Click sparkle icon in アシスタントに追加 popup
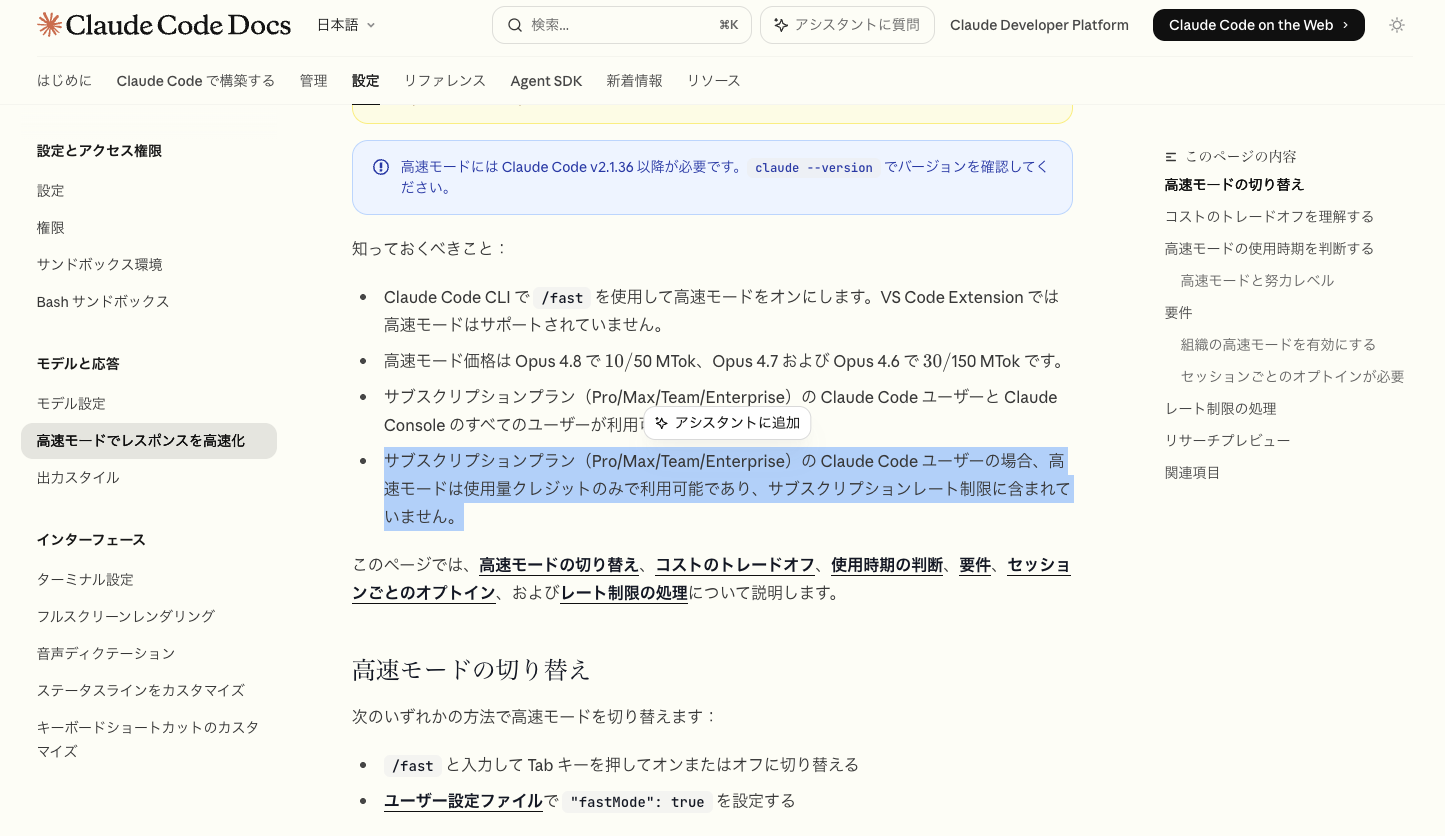The image size is (1445, 836). tap(661, 423)
